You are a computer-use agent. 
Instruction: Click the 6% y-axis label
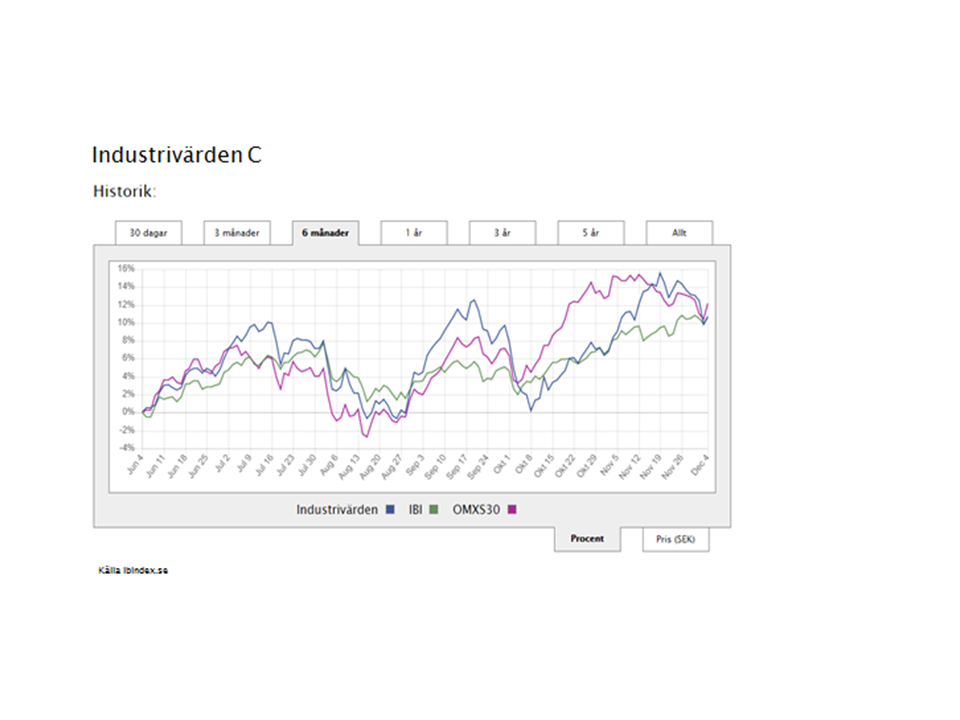tap(127, 358)
